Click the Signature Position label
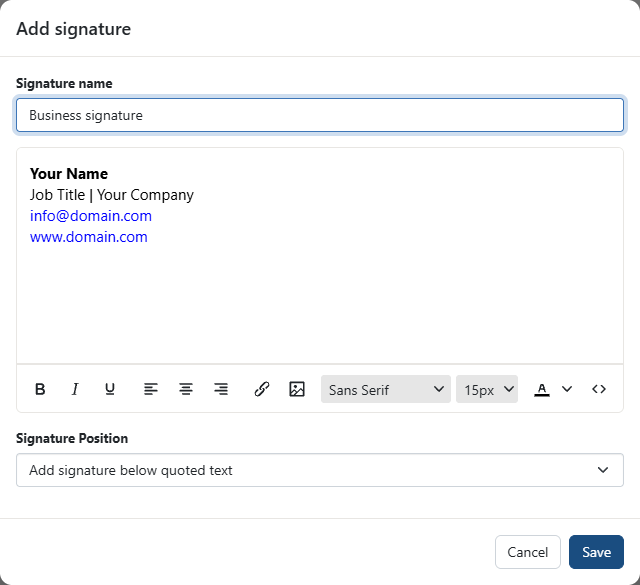 (x=72, y=438)
